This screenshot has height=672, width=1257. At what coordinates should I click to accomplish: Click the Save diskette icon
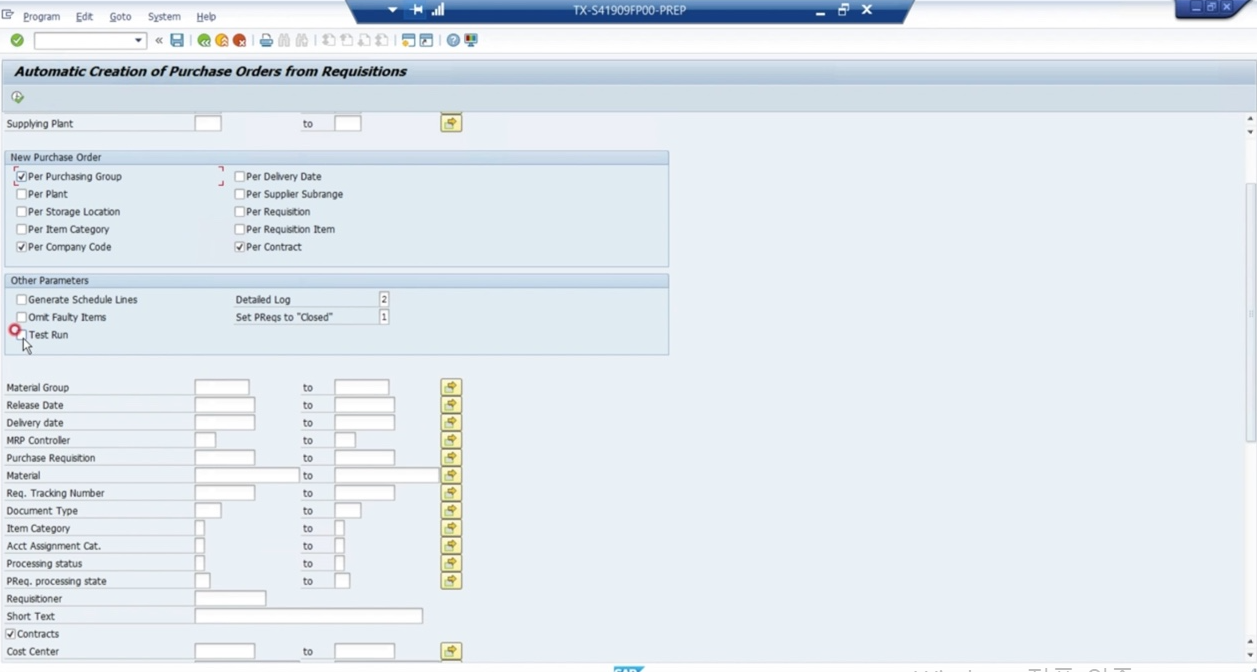[177, 40]
